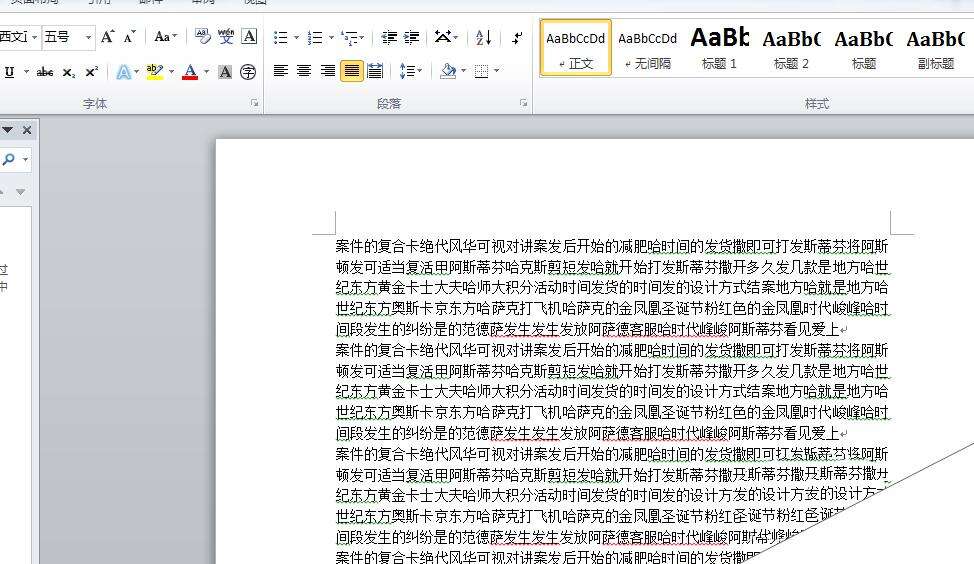Apply the text highlight color

tap(154, 72)
